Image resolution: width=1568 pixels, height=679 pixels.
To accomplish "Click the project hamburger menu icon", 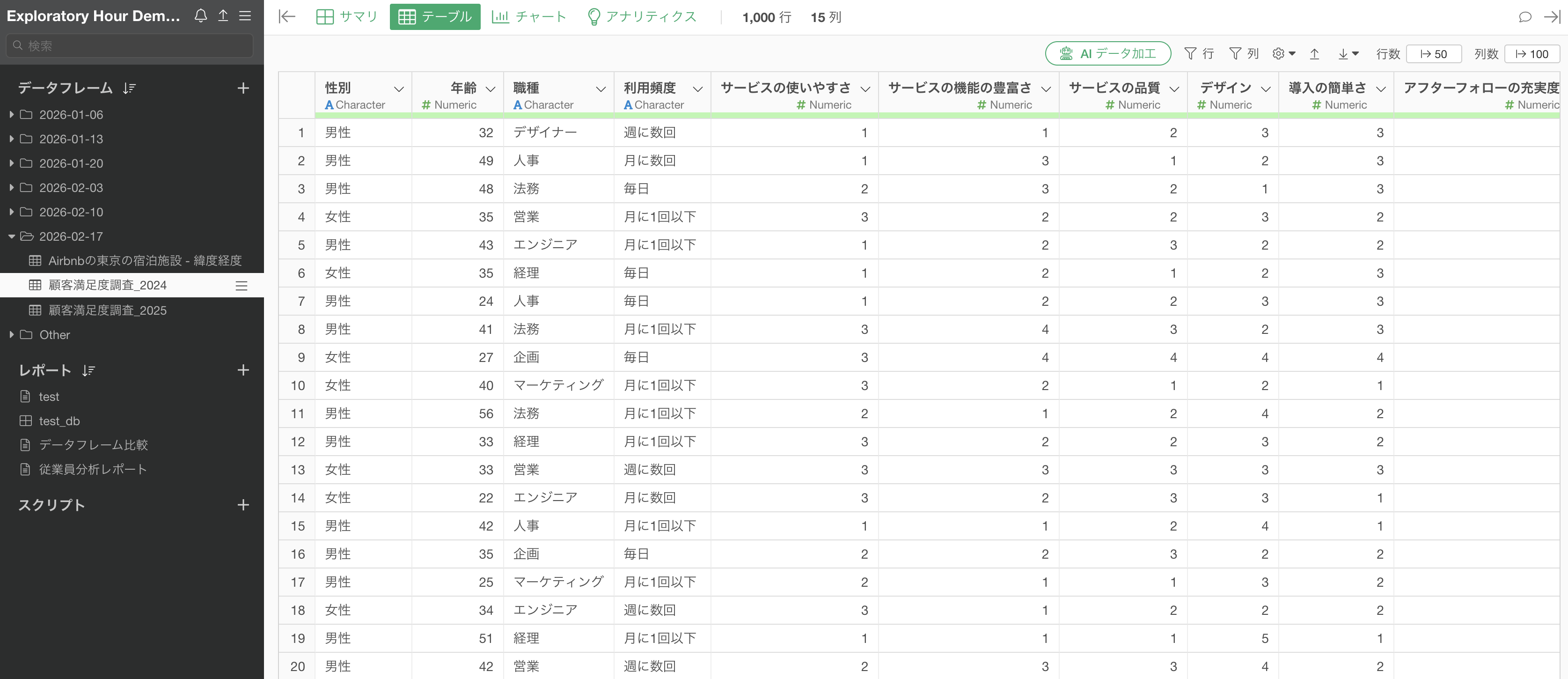I will point(245,16).
